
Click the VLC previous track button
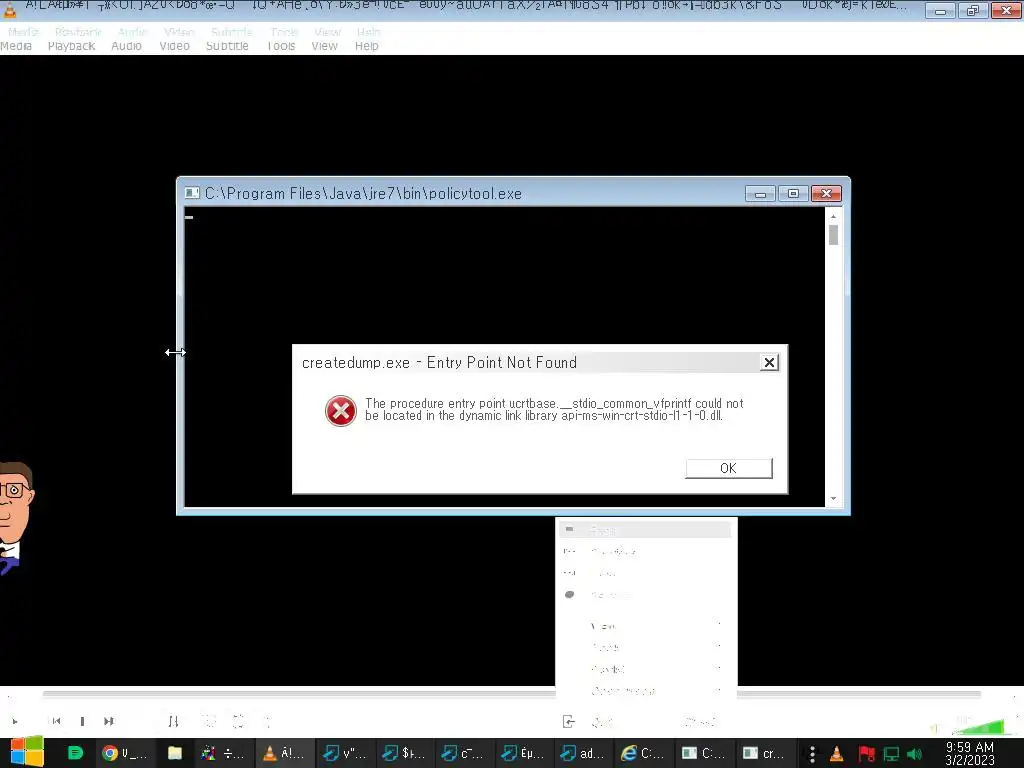(56, 721)
